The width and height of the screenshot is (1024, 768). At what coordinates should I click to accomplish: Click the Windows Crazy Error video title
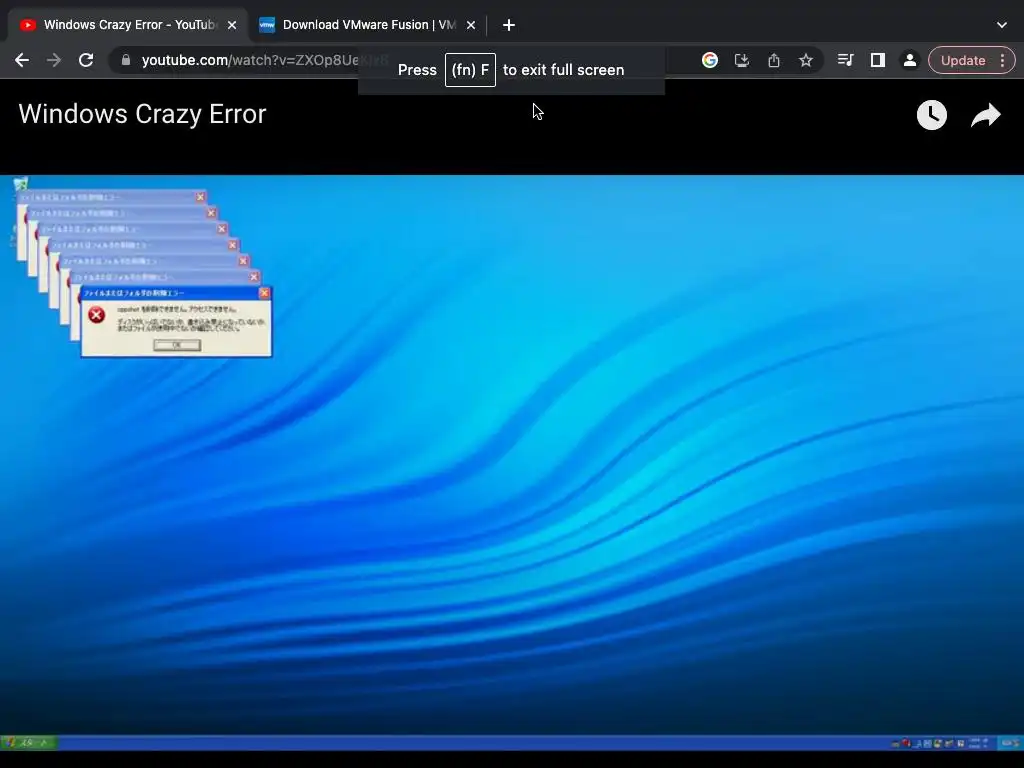pos(142,114)
